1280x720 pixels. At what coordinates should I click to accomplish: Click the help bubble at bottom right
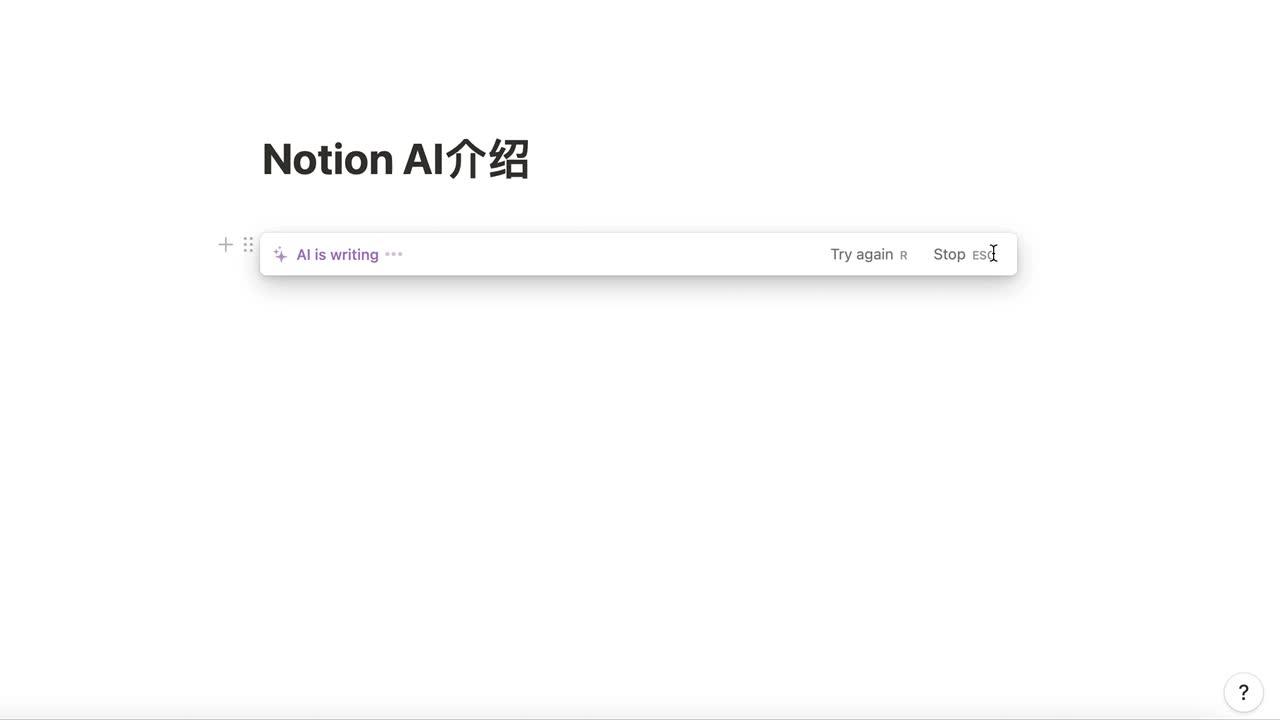[1243, 691]
